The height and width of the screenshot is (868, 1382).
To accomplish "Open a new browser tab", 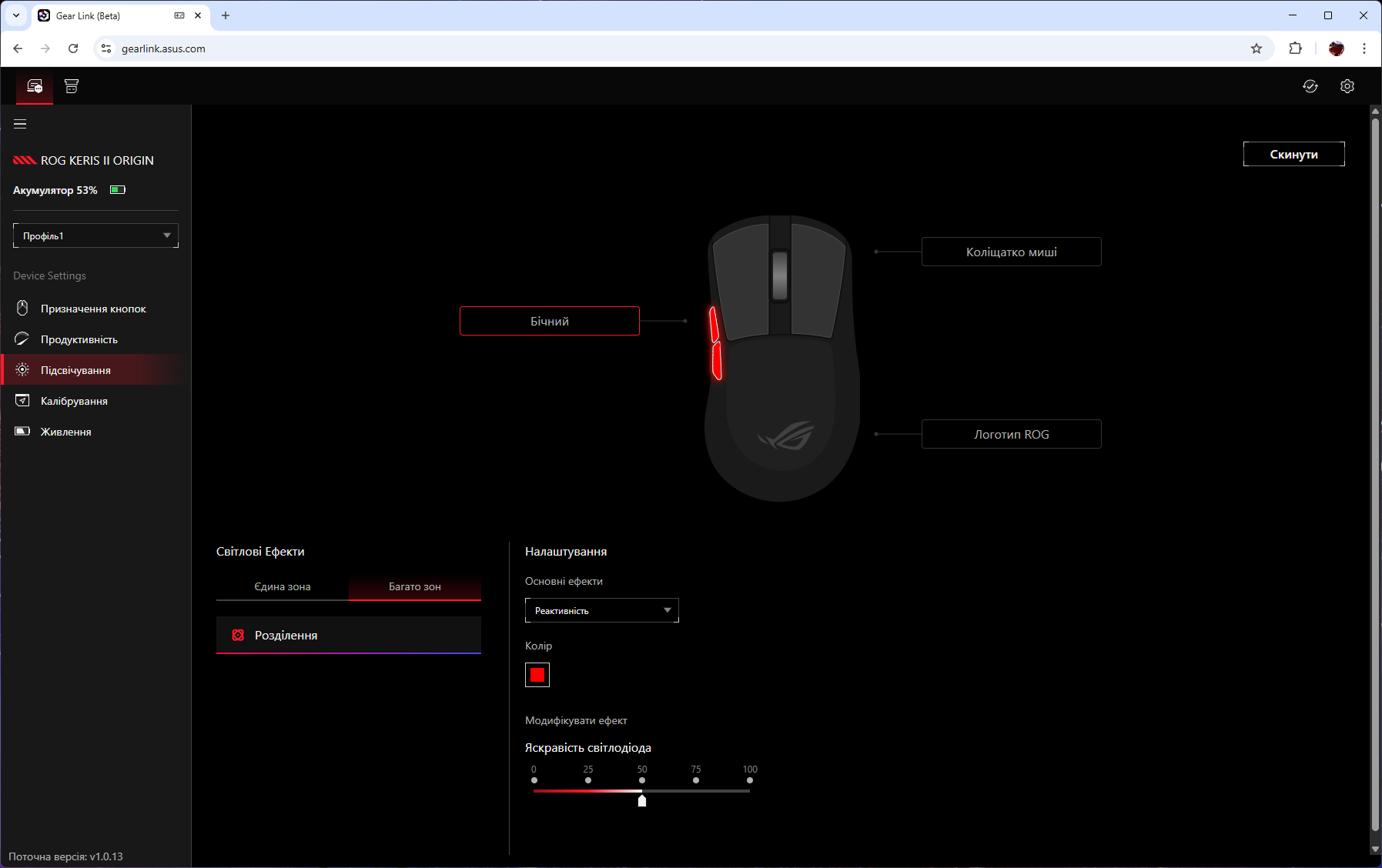I will [x=226, y=15].
